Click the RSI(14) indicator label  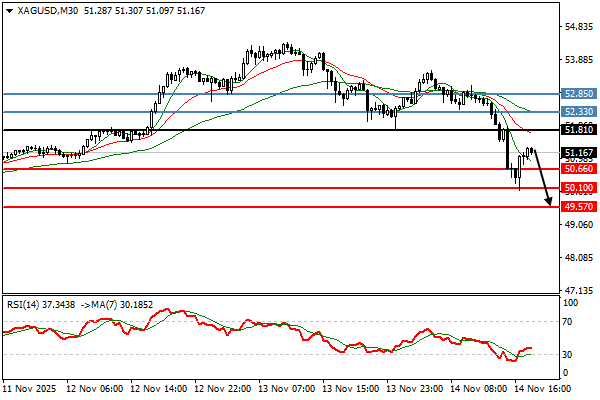(25, 301)
